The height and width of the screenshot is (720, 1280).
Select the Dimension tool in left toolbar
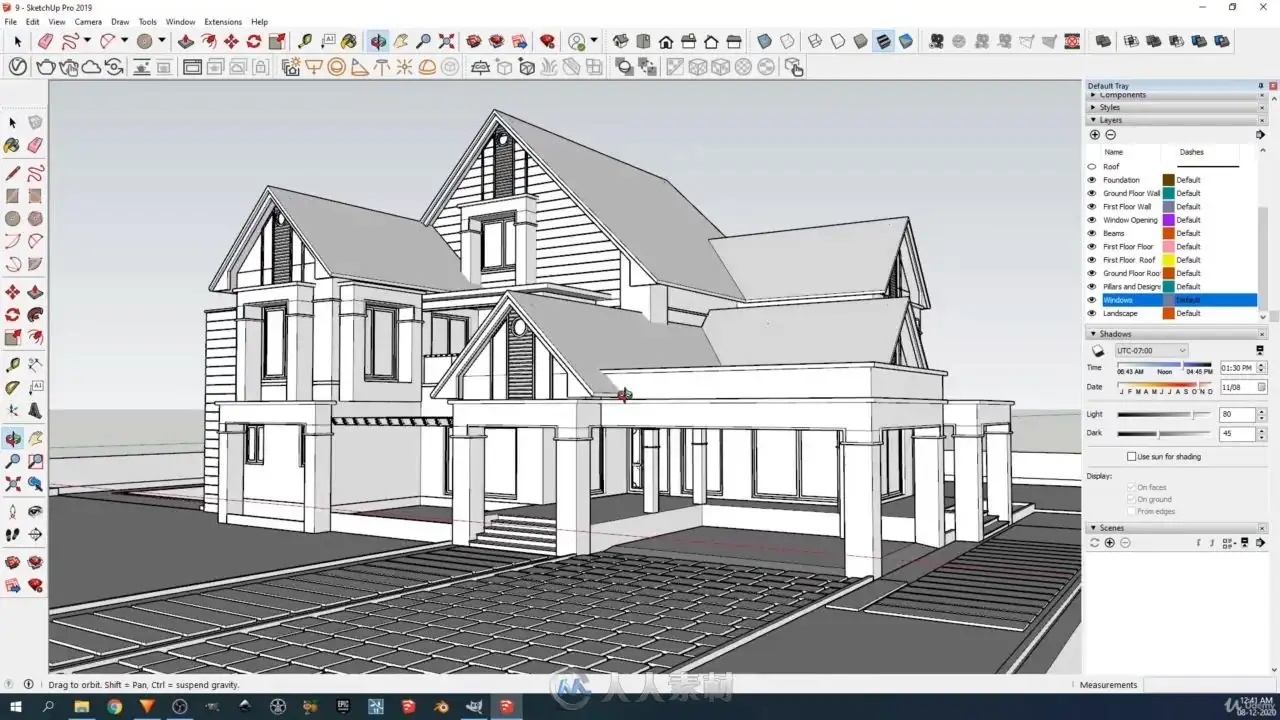(x=35, y=365)
